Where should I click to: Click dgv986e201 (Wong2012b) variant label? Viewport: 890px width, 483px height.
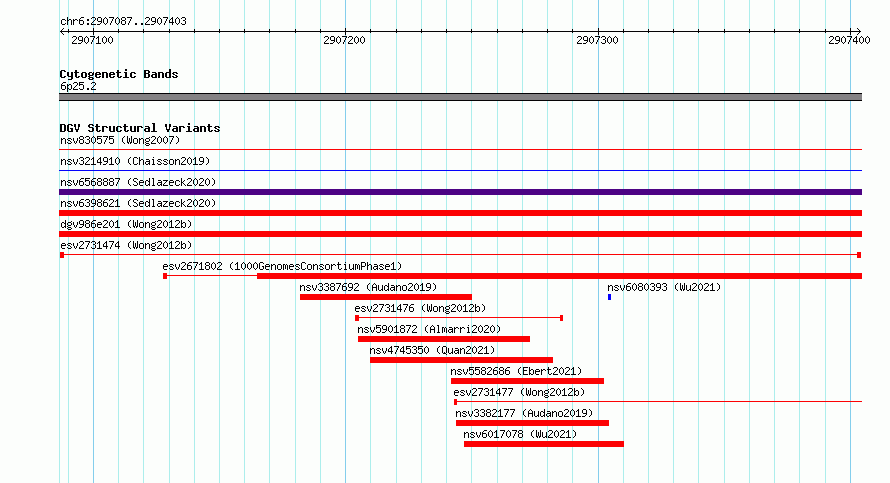pyautogui.click(x=126, y=224)
